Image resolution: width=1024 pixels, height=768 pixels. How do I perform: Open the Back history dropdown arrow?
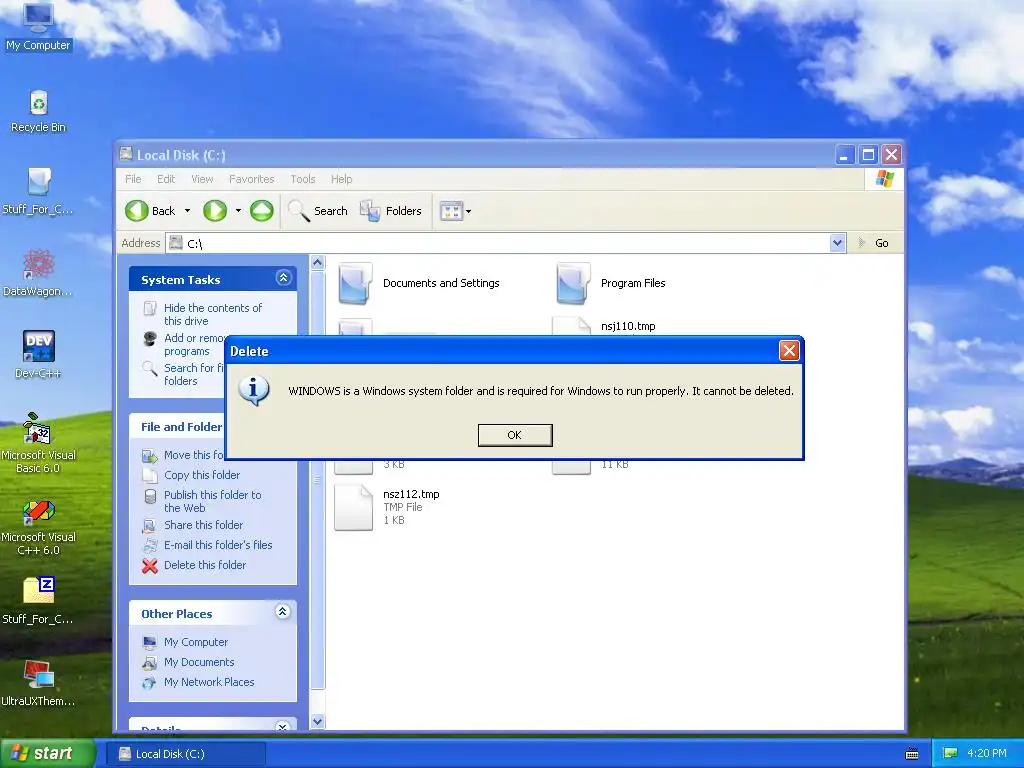click(x=187, y=210)
